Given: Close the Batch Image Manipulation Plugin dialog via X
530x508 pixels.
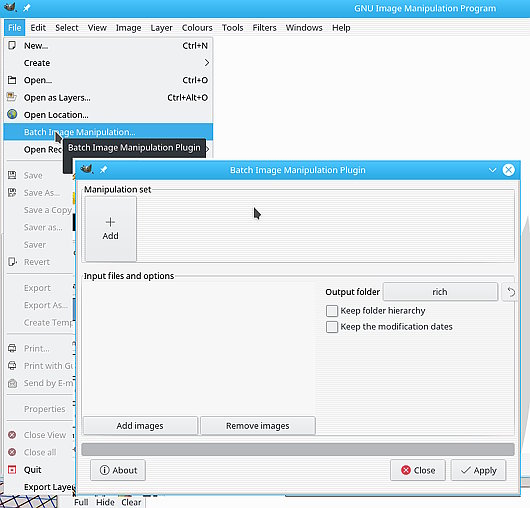Looking at the screenshot, I should pos(508,170).
